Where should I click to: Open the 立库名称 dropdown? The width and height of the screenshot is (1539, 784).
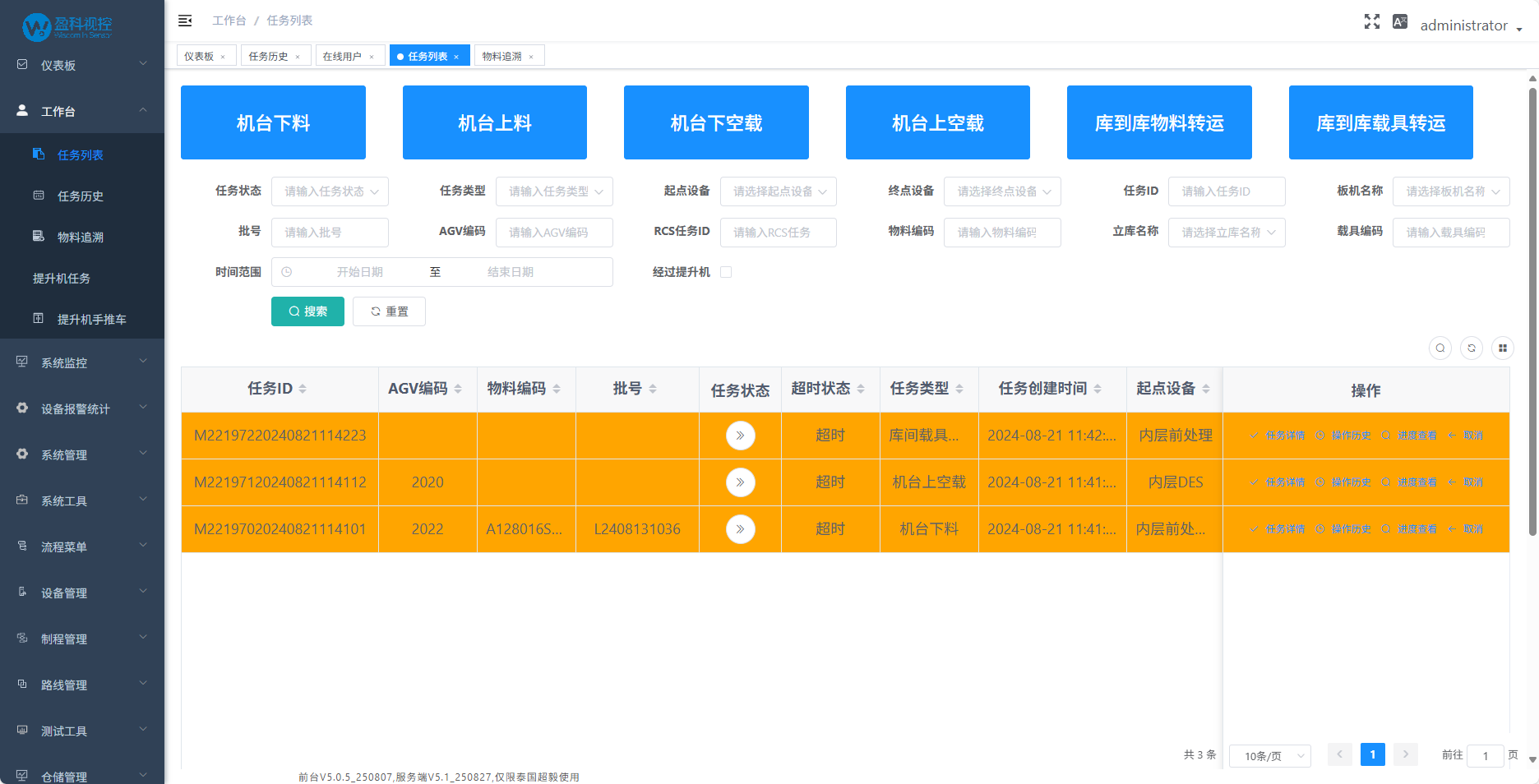[x=1227, y=233]
